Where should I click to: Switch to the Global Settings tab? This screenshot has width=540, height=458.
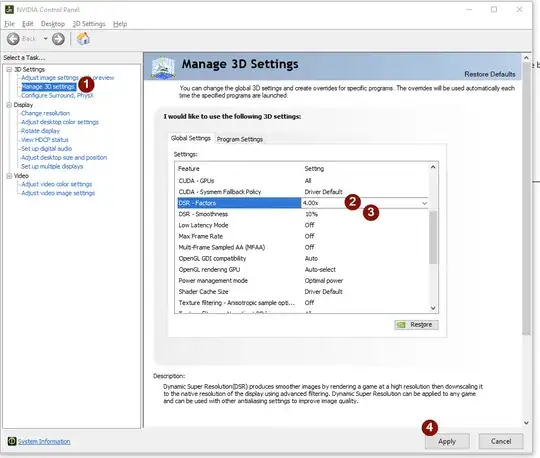(x=191, y=138)
